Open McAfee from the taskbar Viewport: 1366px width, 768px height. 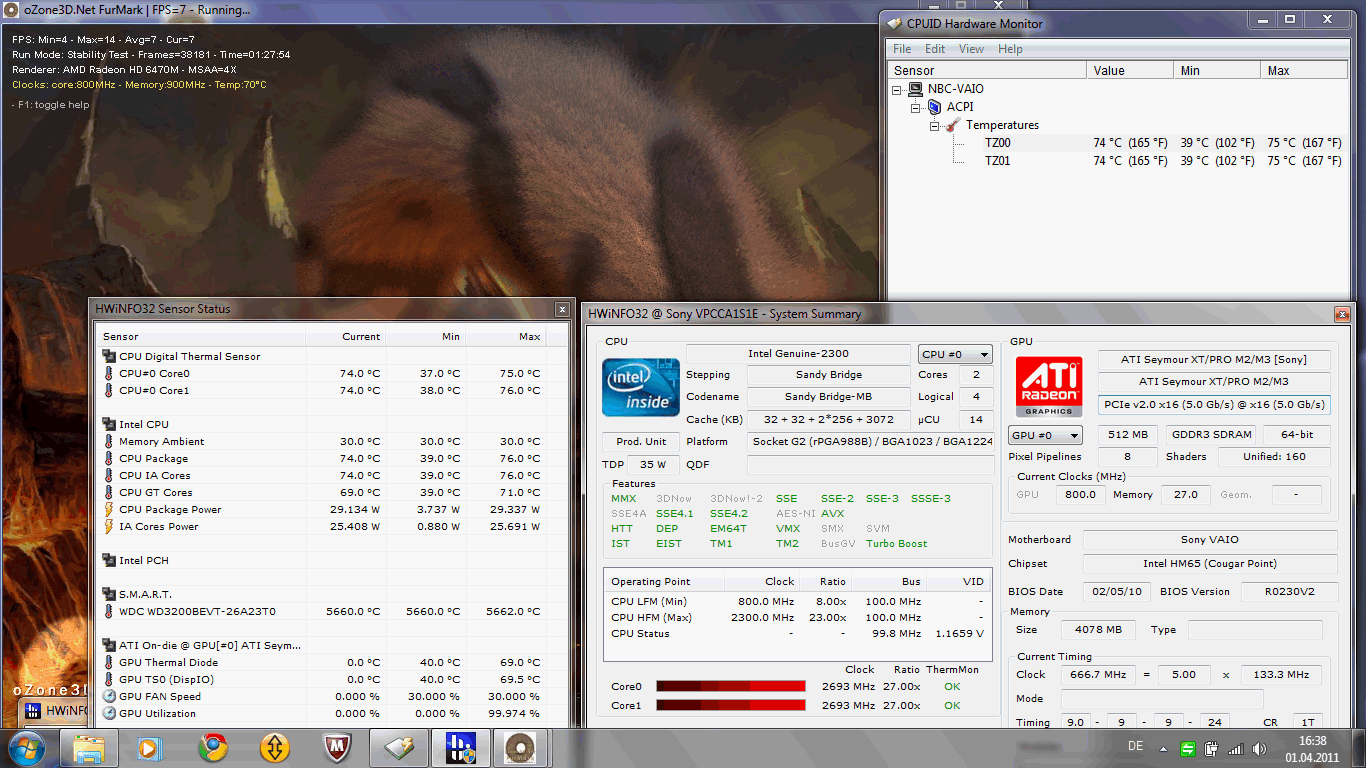click(337, 747)
